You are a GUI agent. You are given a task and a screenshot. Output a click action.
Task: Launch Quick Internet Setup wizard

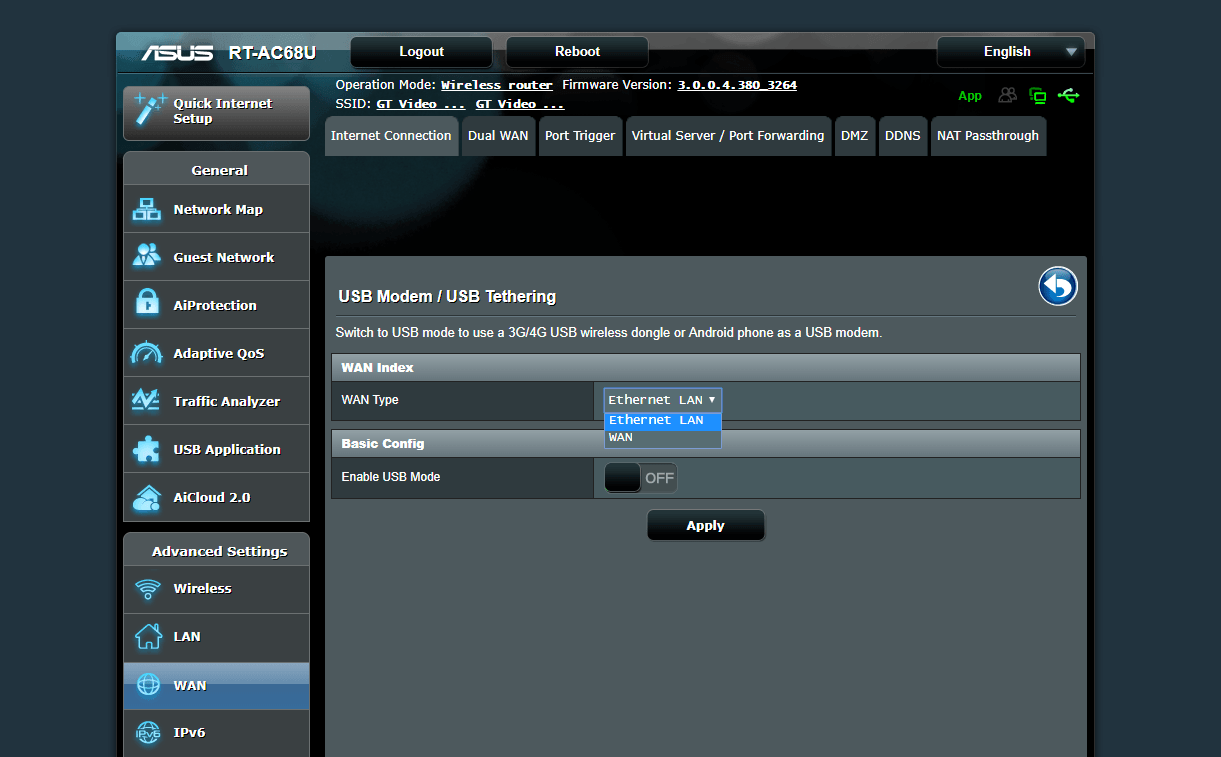point(216,112)
